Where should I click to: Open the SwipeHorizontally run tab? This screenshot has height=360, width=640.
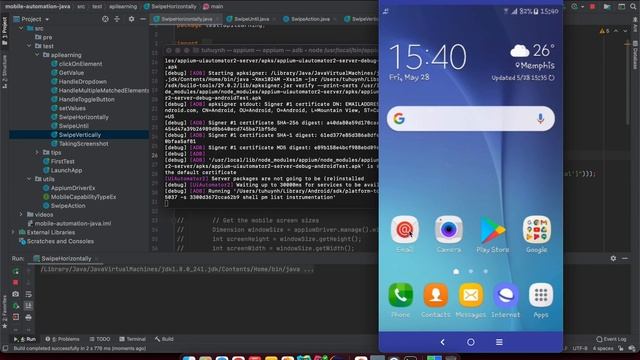pyautogui.click(x=65, y=258)
